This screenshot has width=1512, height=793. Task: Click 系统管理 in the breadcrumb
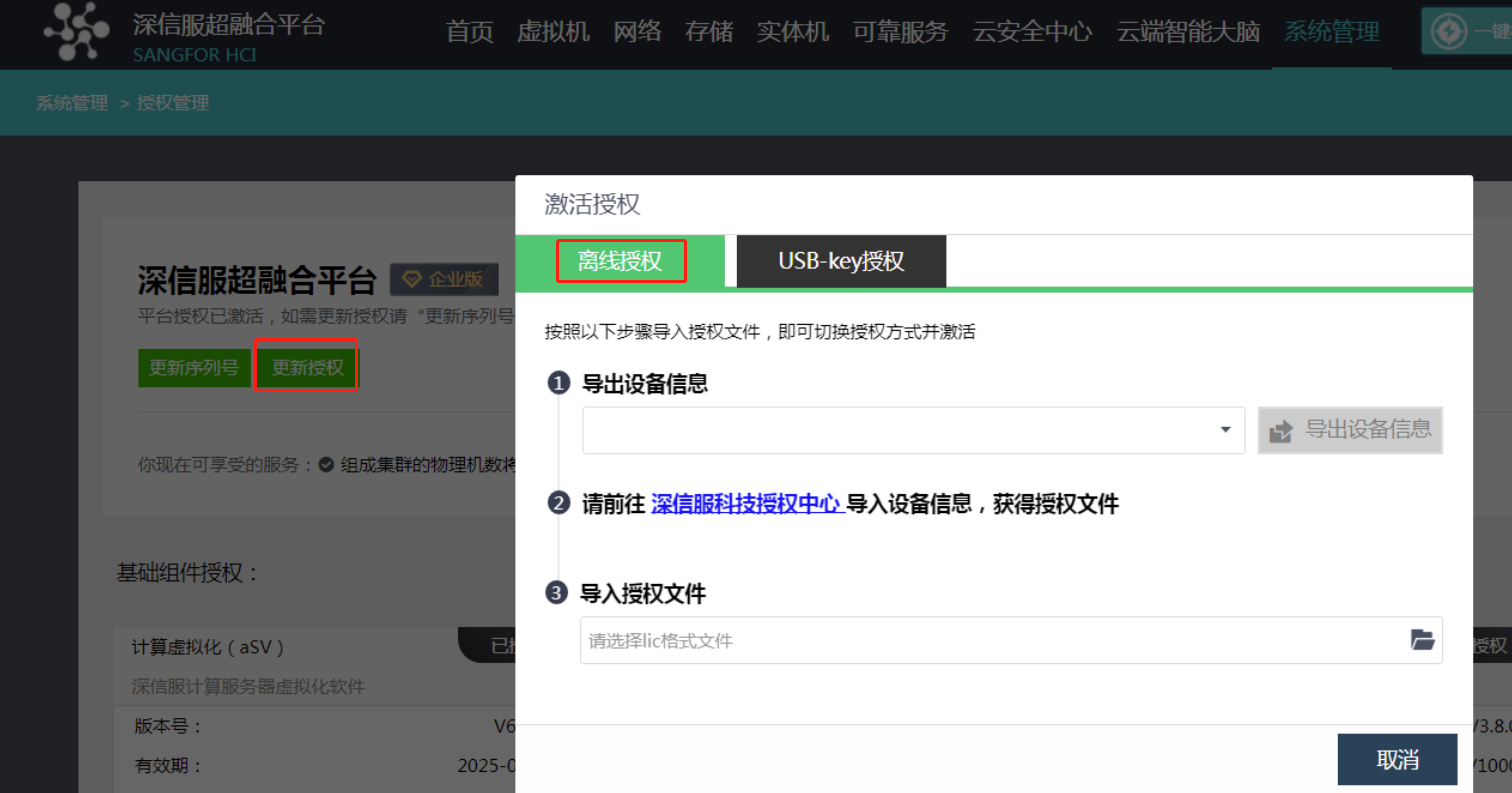pos(72,103)
